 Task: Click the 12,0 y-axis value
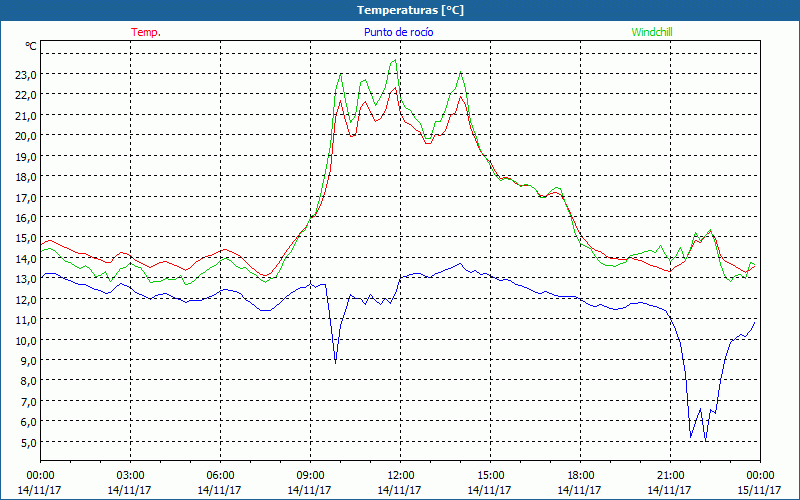tap(26, 299)
